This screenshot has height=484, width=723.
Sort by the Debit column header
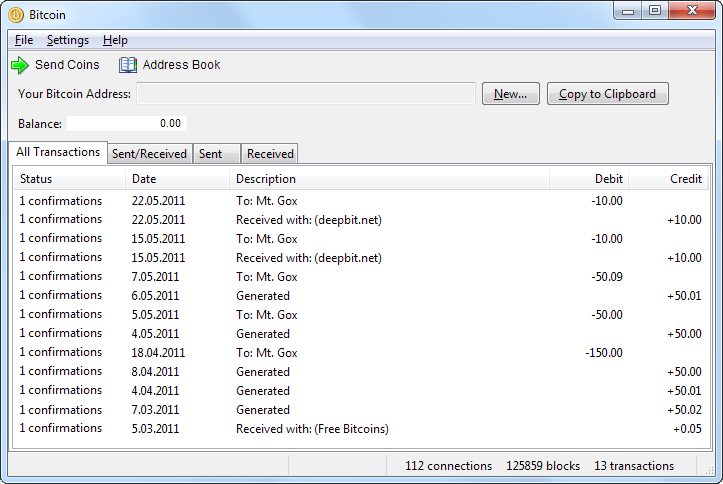coord(589,179)
